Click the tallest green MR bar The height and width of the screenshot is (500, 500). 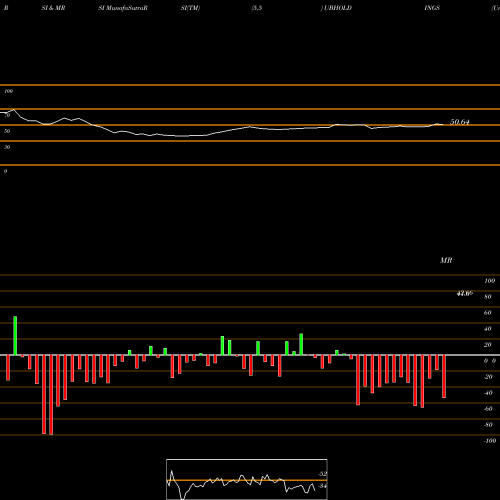tap(15, 336)
